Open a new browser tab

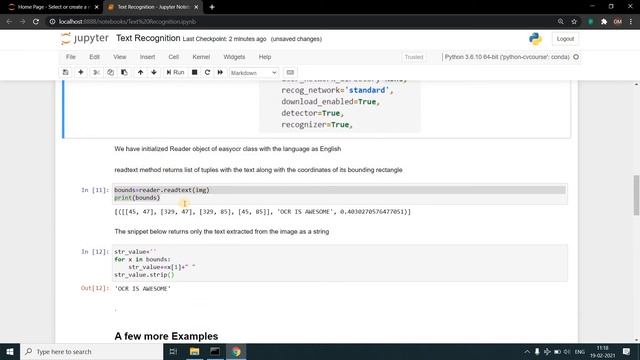tap(212, 7)
